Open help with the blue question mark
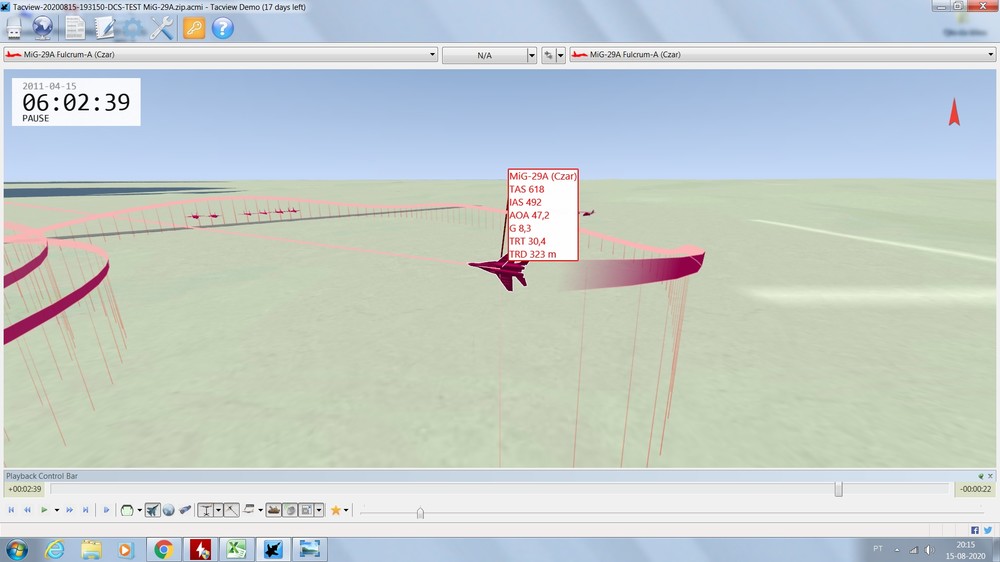The image size is (1000, 562). point(223,28)
